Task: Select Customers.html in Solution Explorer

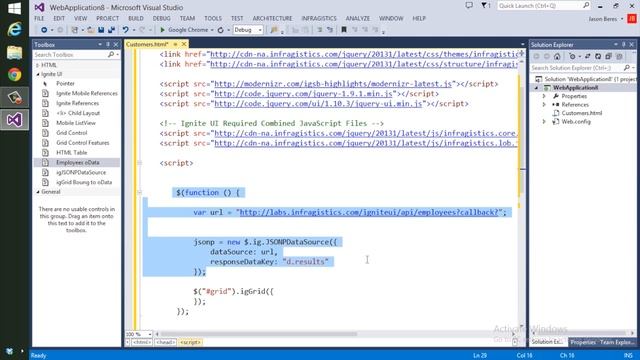Action: pos(582,113)
